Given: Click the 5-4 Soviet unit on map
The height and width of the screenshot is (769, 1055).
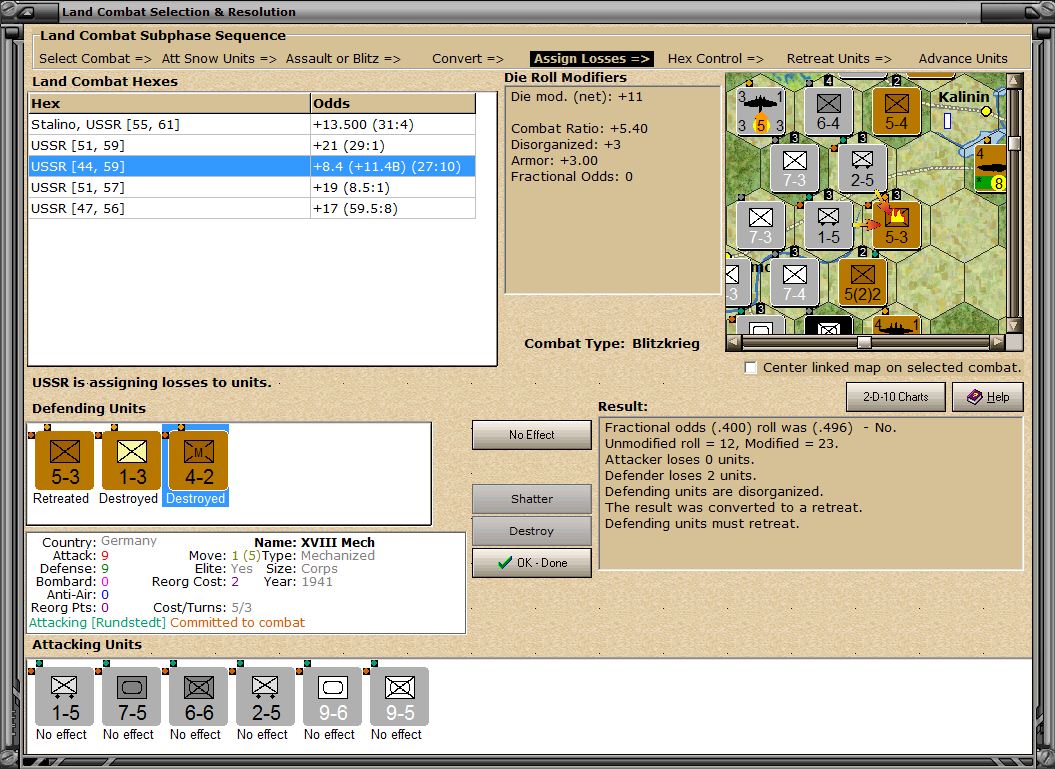Looking at the screenshot, I should click(896, 111).
